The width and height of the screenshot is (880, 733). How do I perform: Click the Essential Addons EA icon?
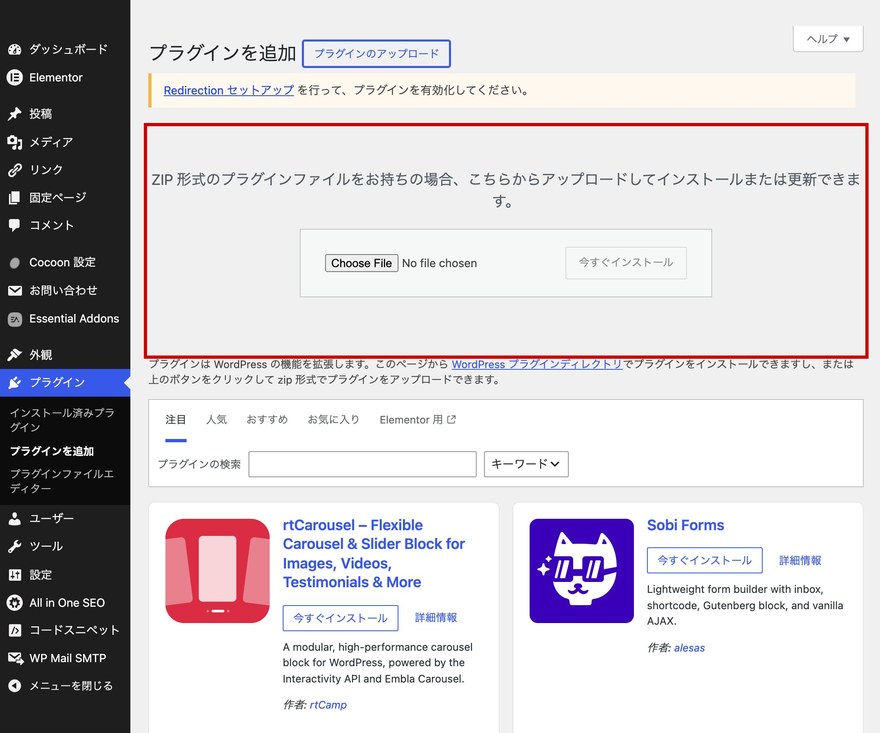[15, 319]
